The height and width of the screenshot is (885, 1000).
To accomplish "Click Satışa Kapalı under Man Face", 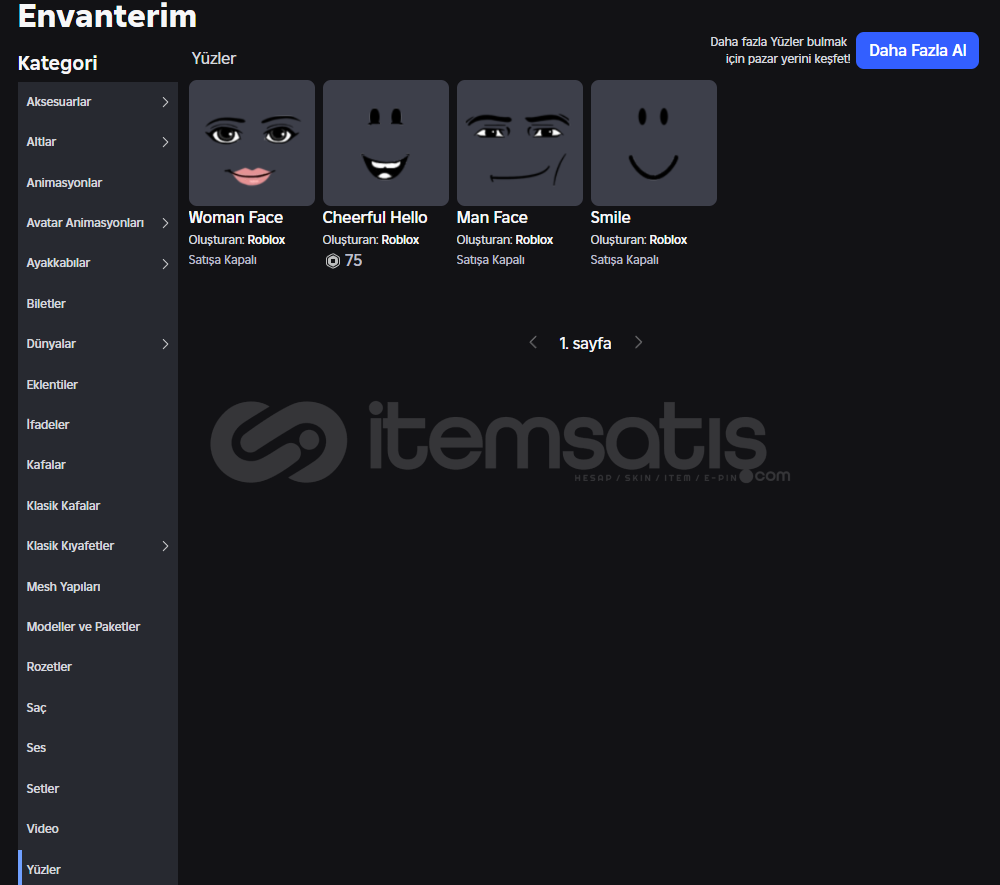I will click(x=490, y=260).
